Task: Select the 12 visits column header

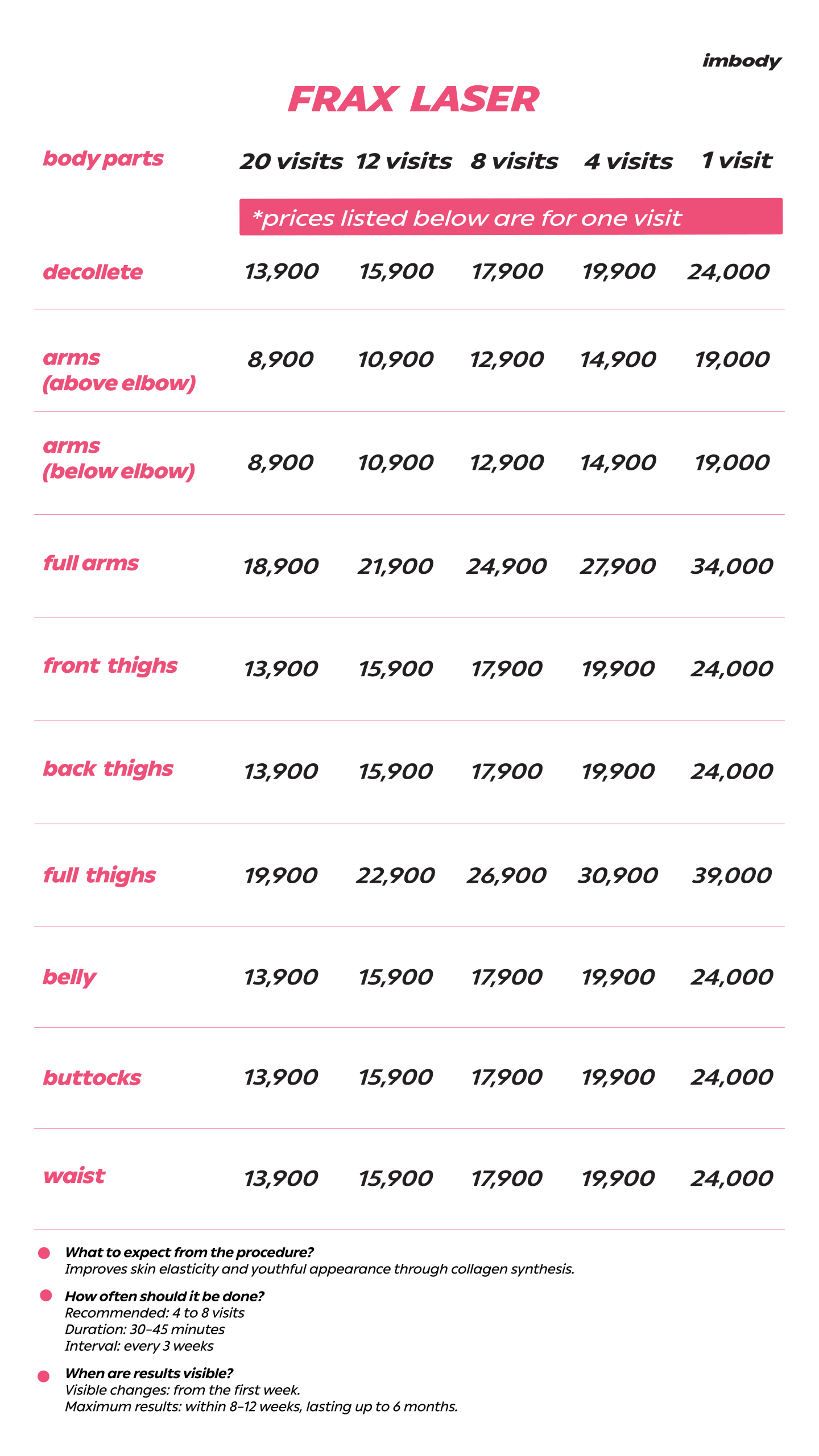Action: coord(404,162)
